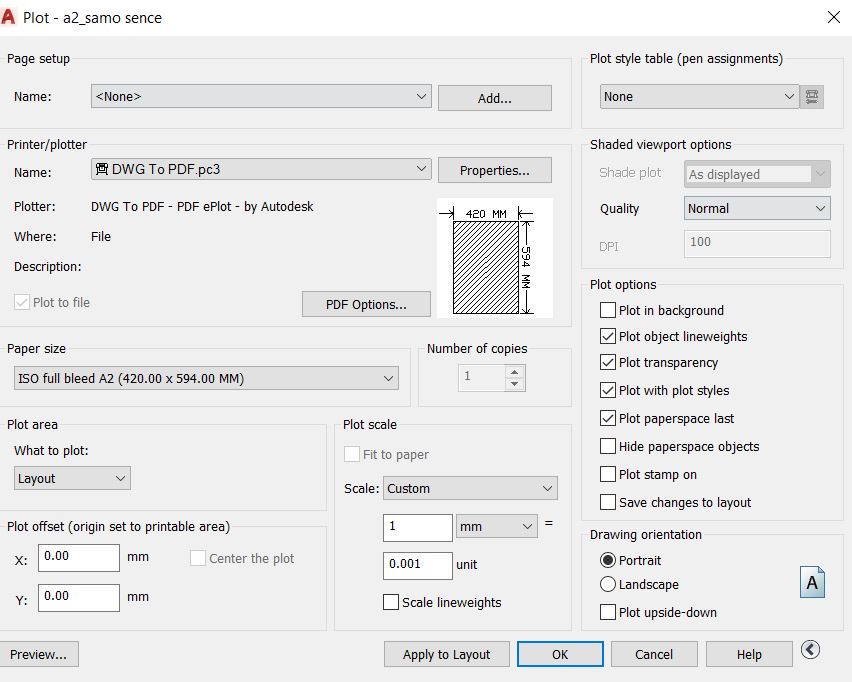Click the X plot offset input field
The image size is (852, 682).
[x=79, y=557]
